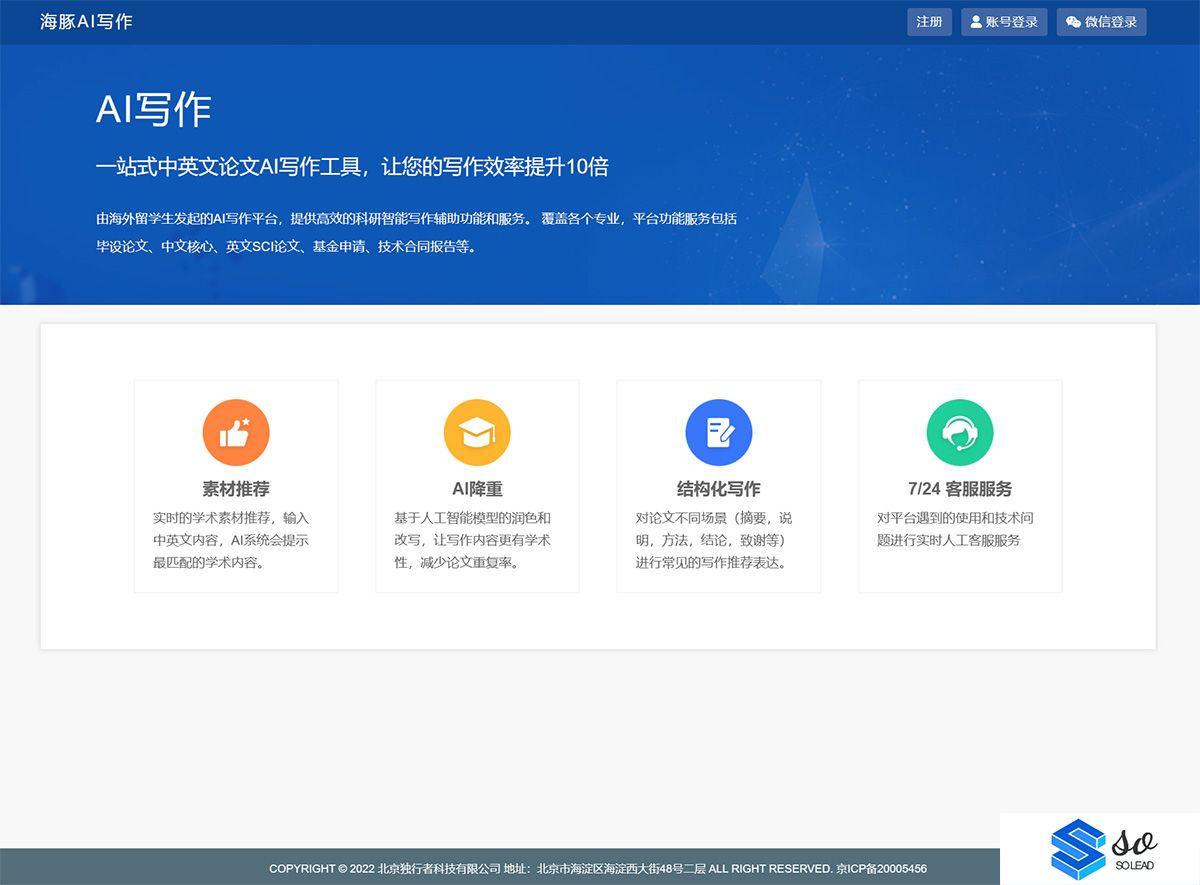Viewport: 1200px width, 885px height.
Task: Click the green headset 客服服务 icon
Action: [x=960, y=433]
